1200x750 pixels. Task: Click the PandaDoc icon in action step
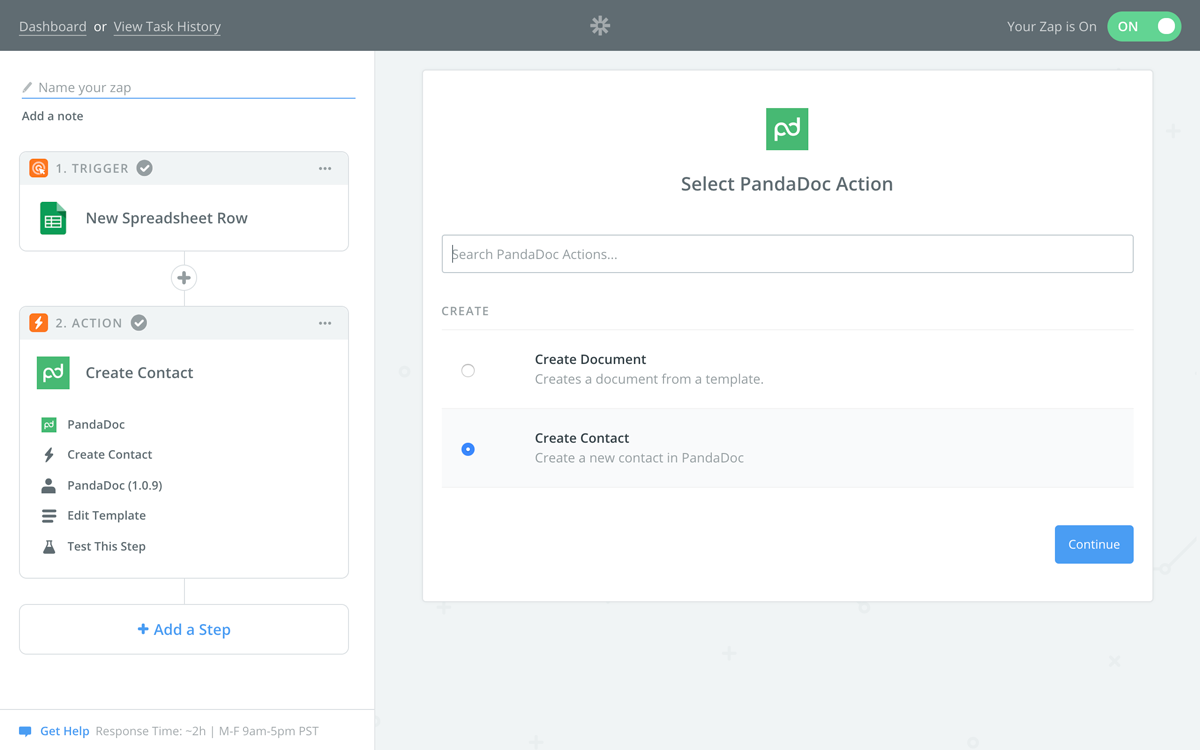pos(53,373)
